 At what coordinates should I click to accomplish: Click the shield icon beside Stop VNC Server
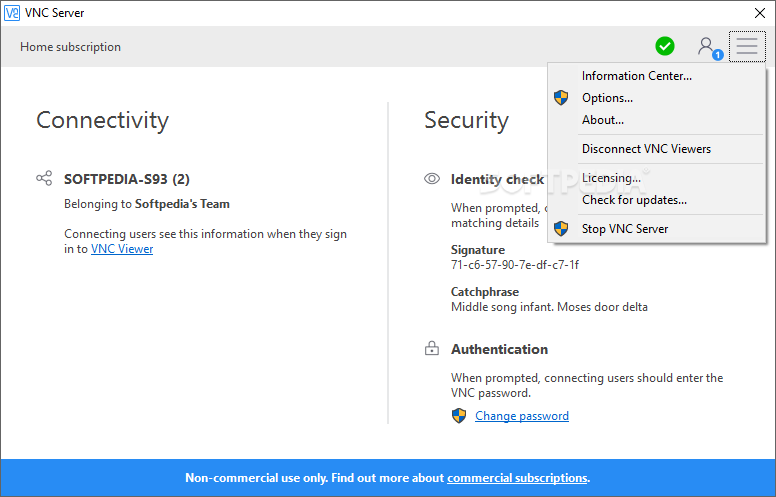(561, 229)
